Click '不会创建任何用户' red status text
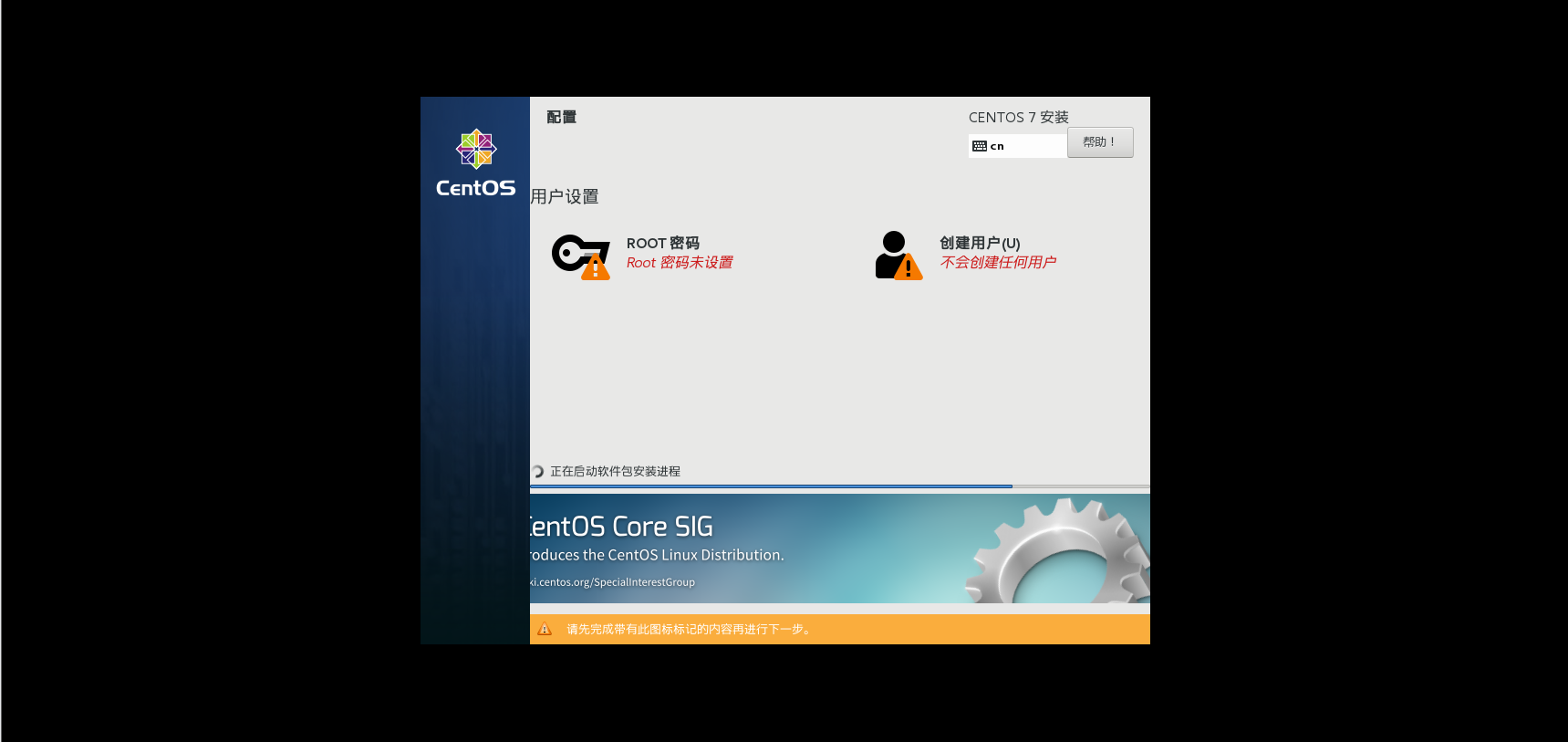Image resolution: width=1568 pixels, height=742 pixels. (x=998, y=263)
